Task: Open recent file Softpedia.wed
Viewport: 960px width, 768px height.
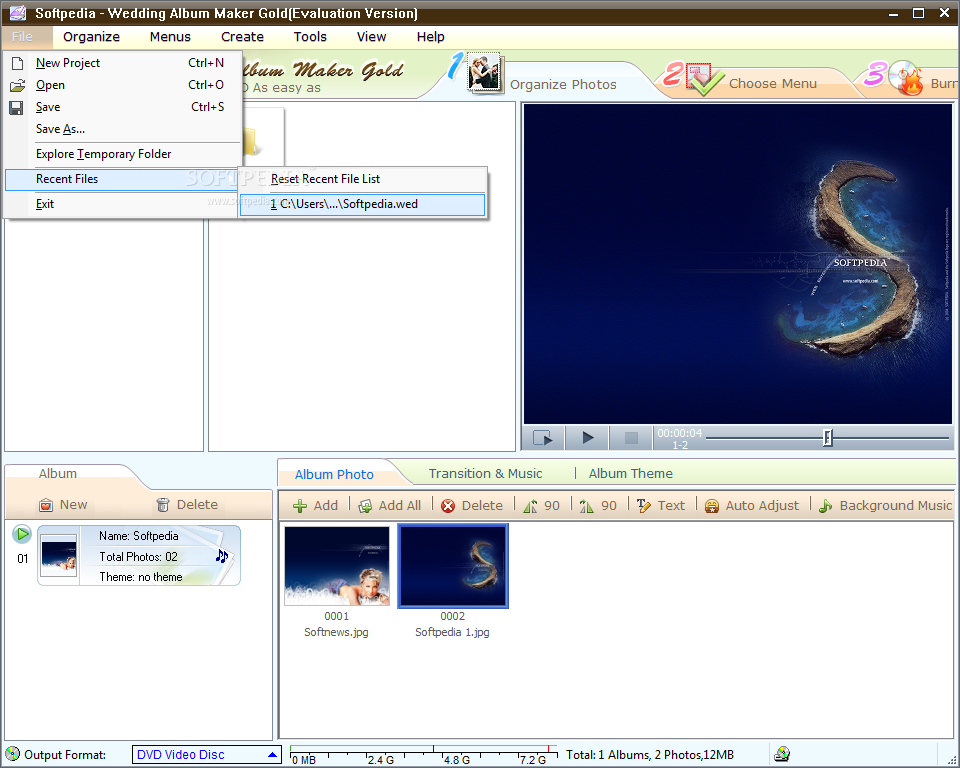Action: (x=362, y=204)
